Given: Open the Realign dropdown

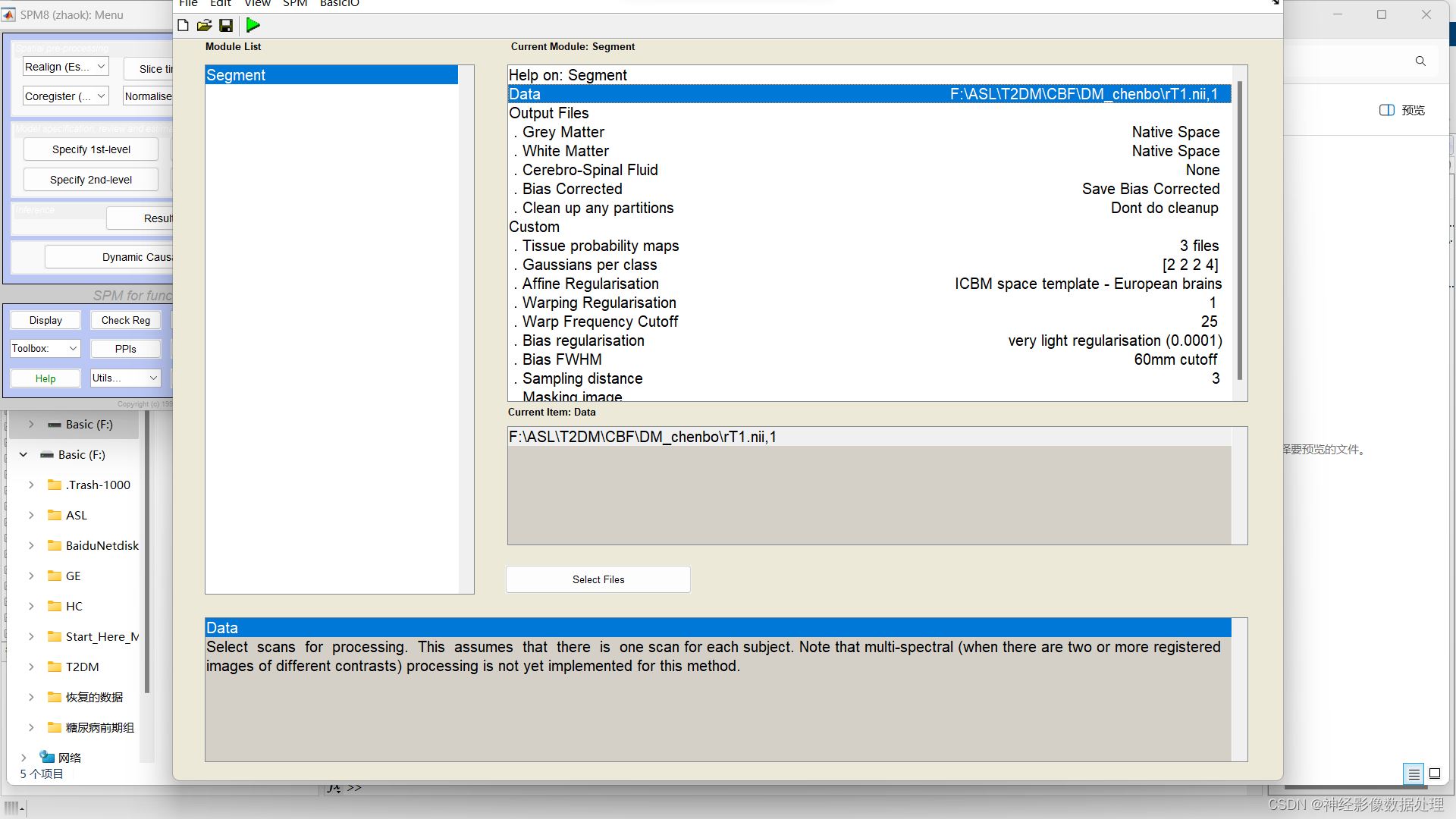Looking at the screenshot, I should click(x=65, y=67).
